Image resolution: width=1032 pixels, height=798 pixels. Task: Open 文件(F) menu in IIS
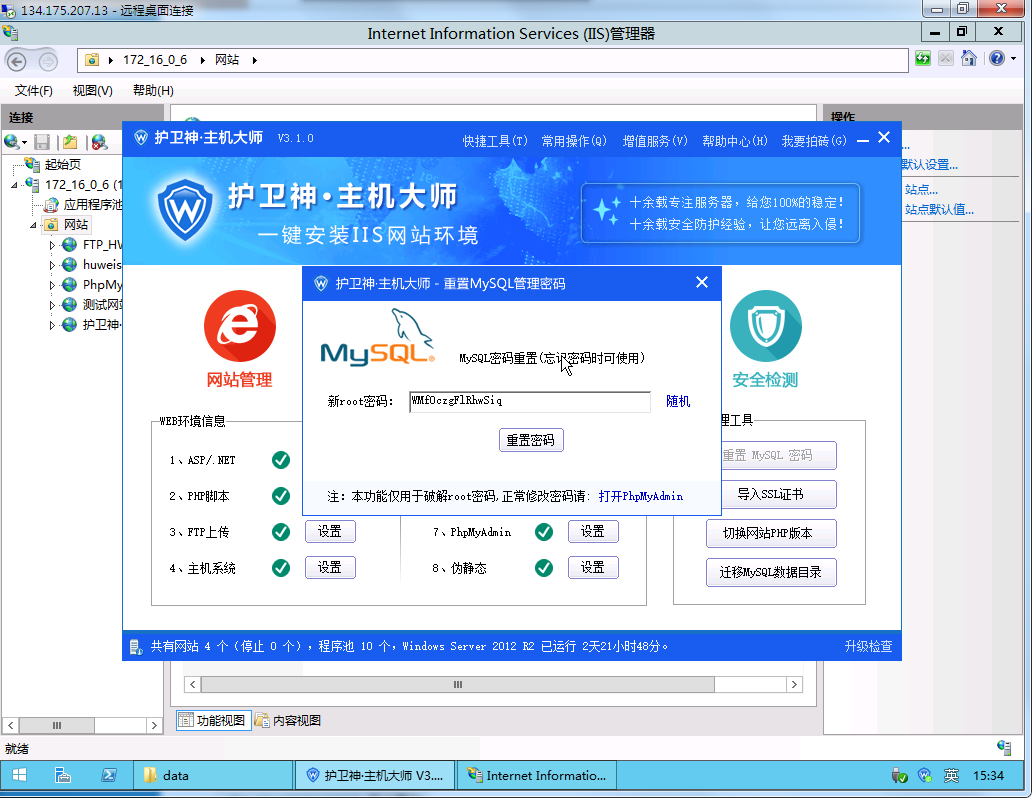click(34, 90)
